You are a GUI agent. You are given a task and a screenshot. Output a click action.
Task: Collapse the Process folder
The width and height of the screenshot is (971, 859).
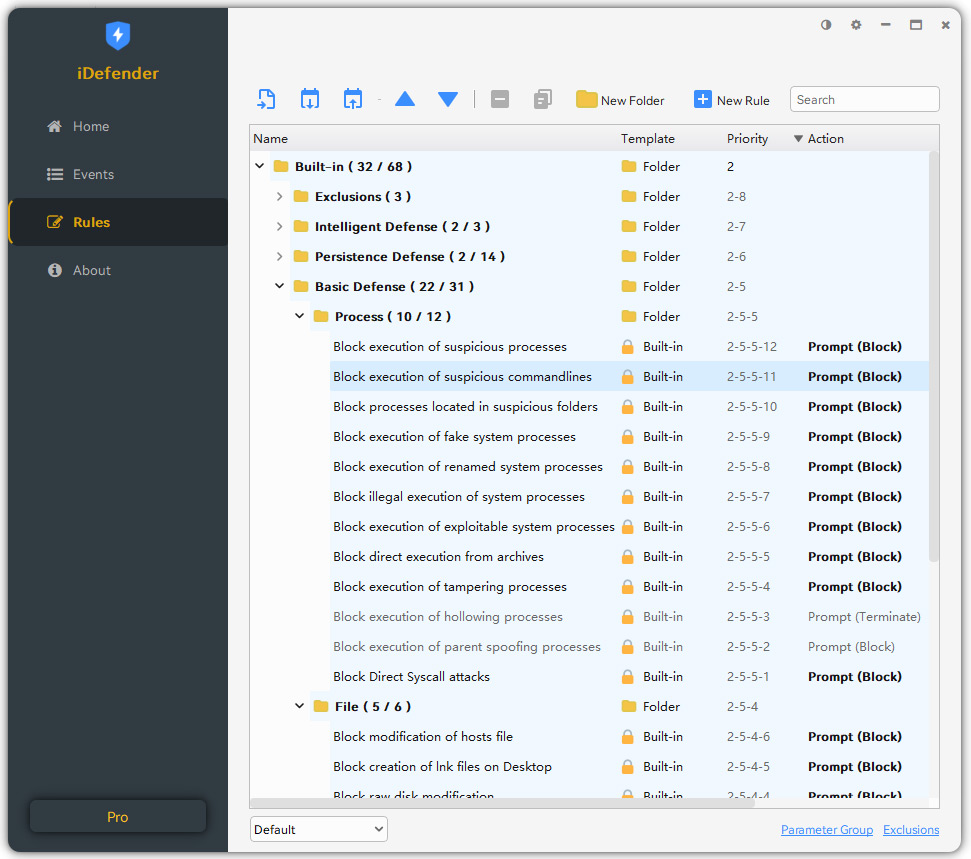click(x=300, y=316)
